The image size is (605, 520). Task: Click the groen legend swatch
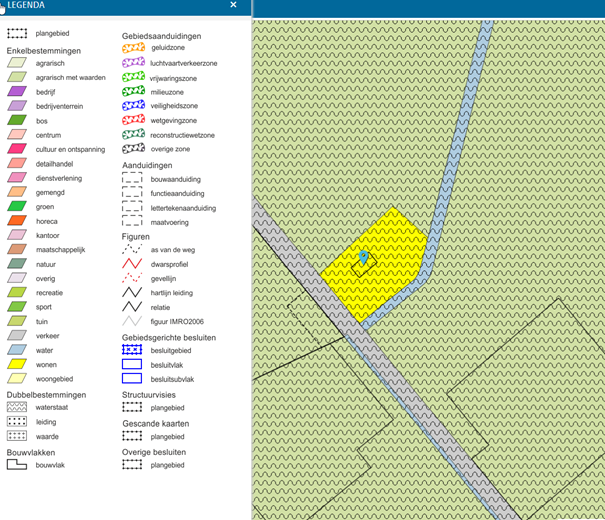click(17, 206)
